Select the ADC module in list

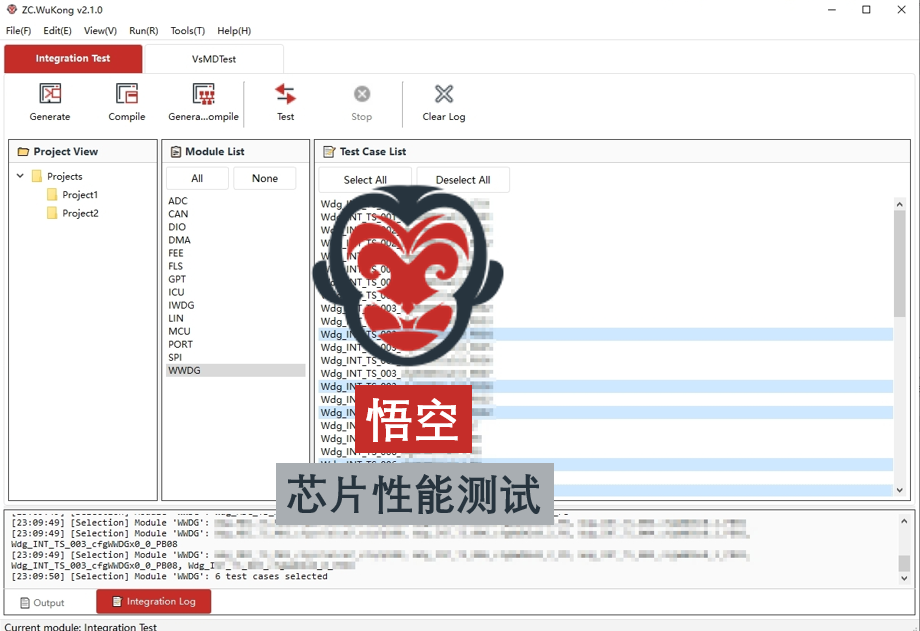click(x=178, y=201)
